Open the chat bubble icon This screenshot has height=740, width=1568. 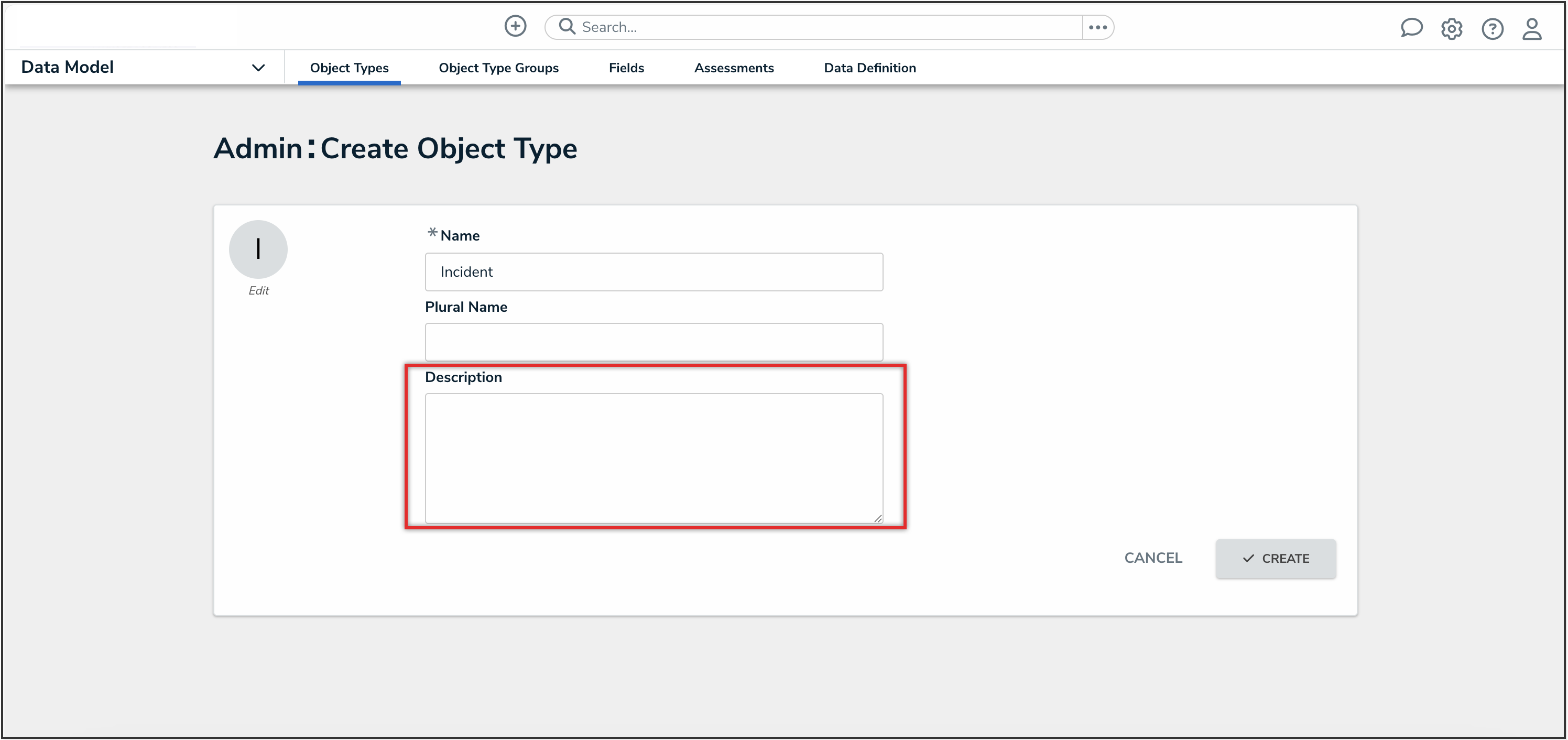pyautogui.click(x=1410, y=28)
